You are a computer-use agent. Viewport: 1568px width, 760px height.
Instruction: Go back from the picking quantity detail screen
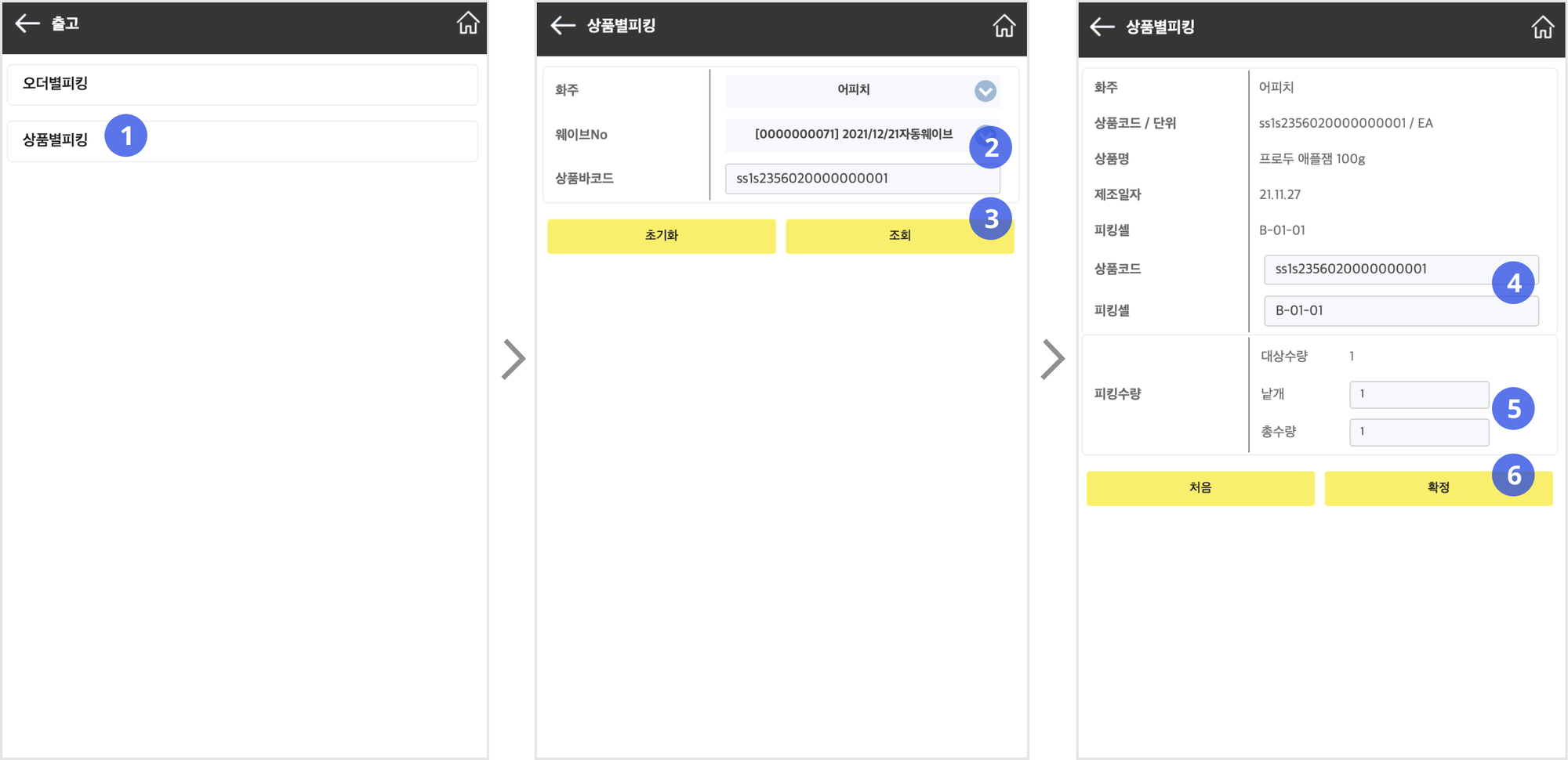pos(1102,27)
